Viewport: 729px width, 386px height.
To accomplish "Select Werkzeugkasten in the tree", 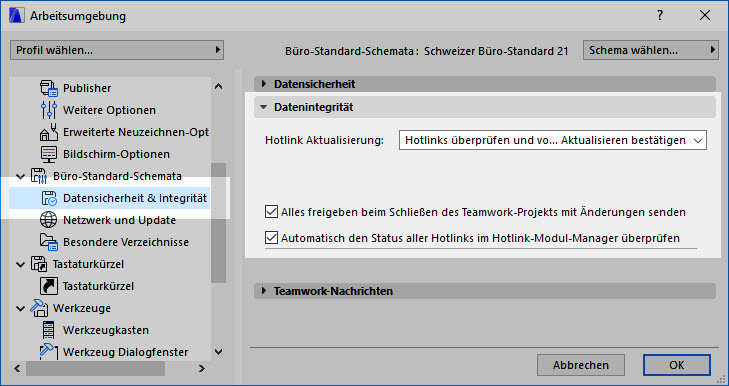I will click(x=106, y=330).
